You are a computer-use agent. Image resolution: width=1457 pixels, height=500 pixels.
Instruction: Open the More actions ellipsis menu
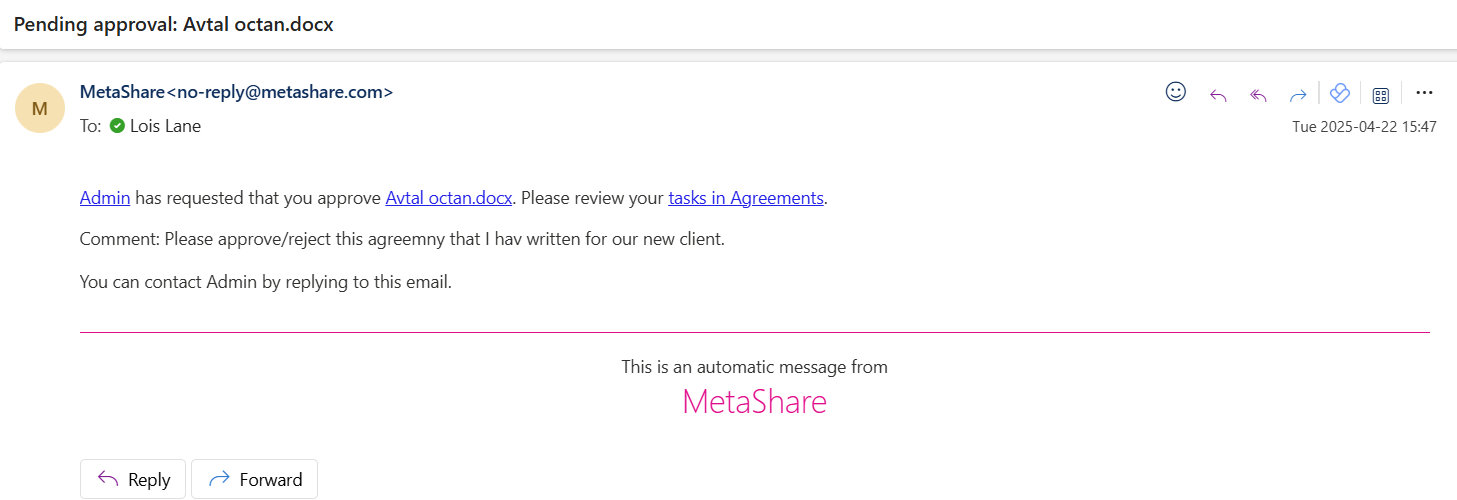tap(1425, 93)
